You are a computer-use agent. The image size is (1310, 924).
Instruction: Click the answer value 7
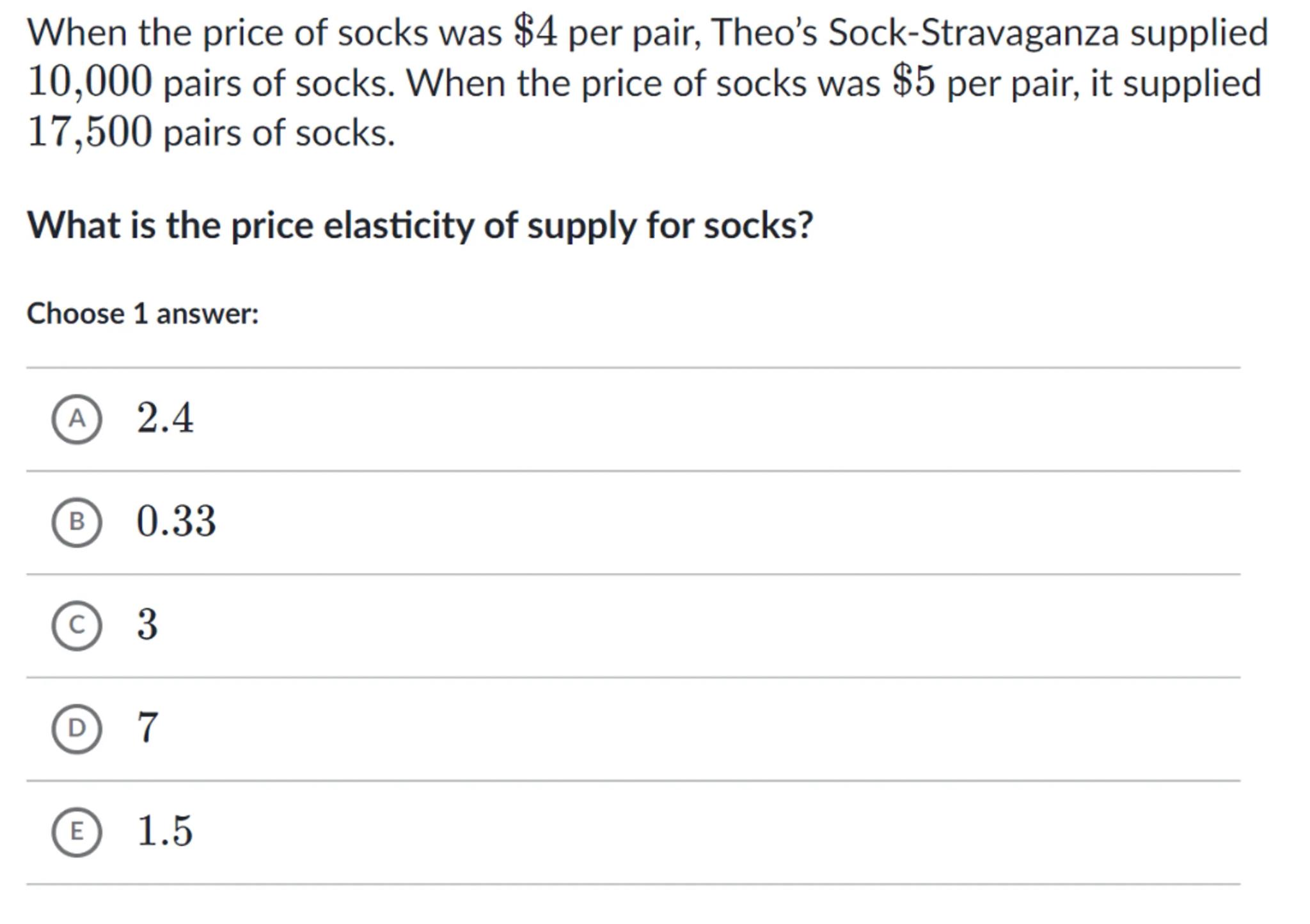point(147,728)
